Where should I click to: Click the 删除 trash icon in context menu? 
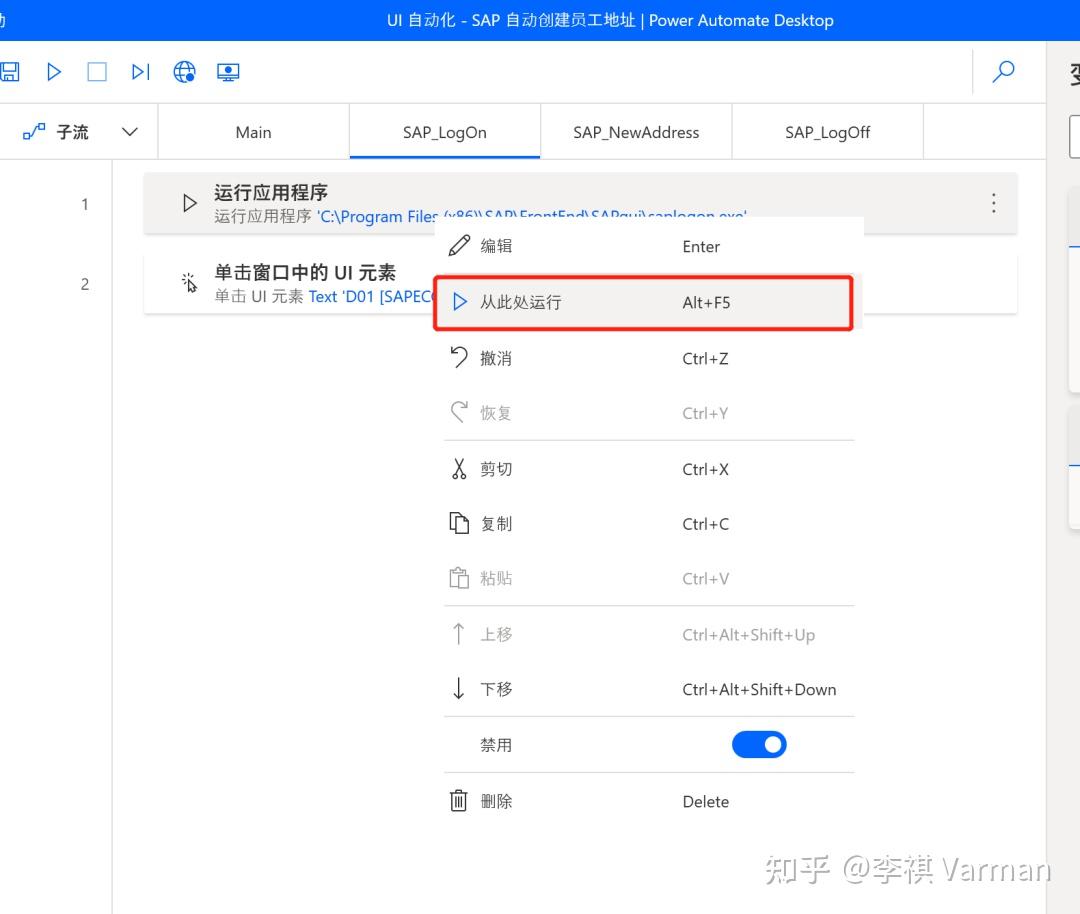pos(459,800)
